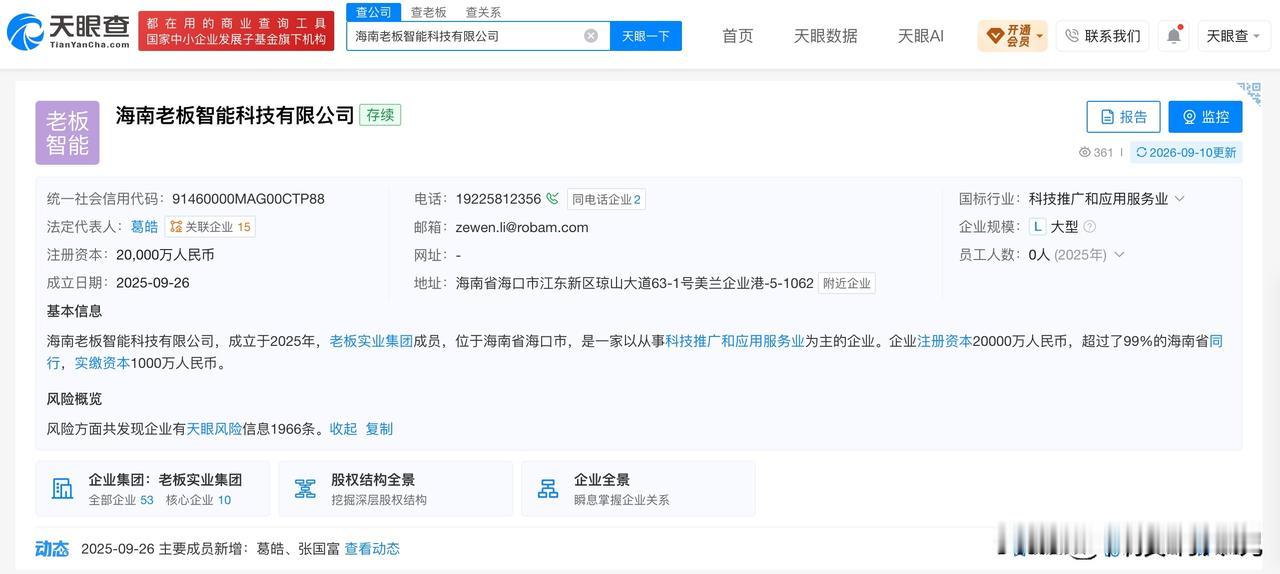Image resolution: width=1280 pixels, height=574 pixels.
Task: Click 查看动态 link
Action: tap(372, 548)
